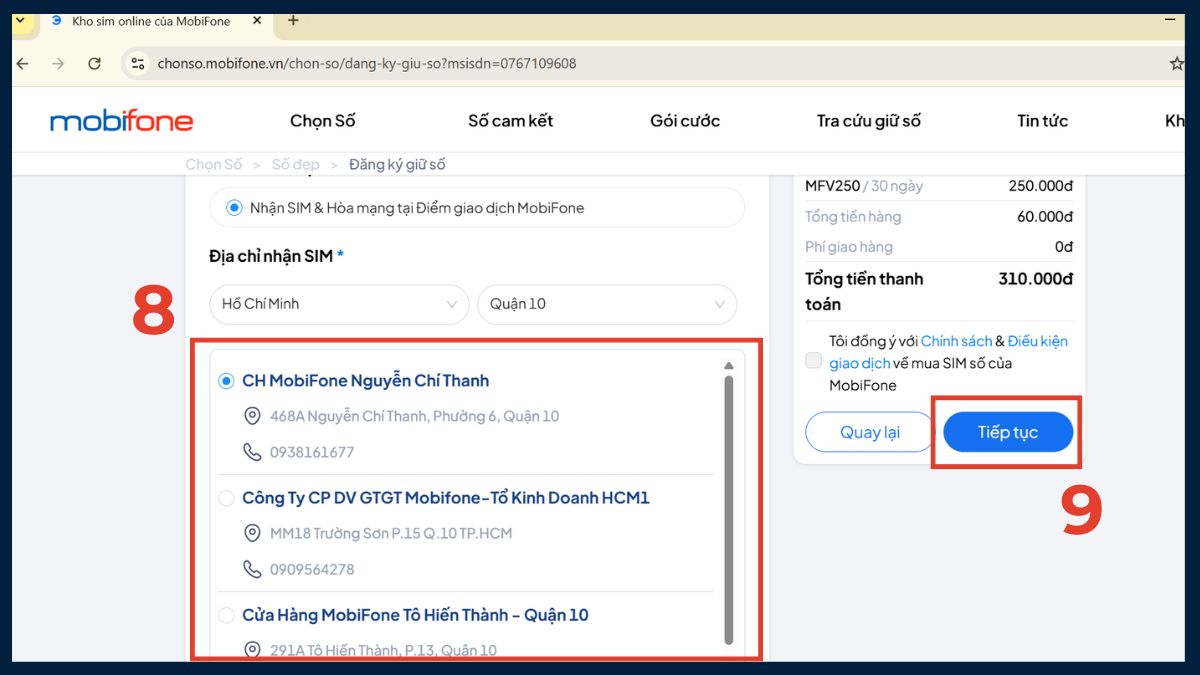Image resolution: width=1200 pixels, height=675 pixels.
Task: Click the CH MobiFone Nguyễn Chí Thanh name
Action: tap(365, 381)
